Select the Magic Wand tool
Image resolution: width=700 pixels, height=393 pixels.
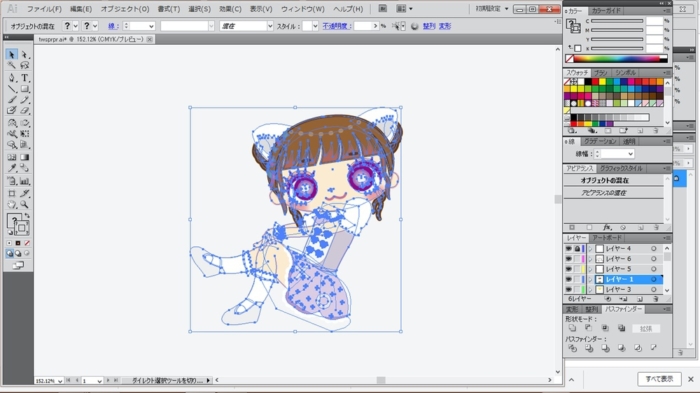(12, 66)
